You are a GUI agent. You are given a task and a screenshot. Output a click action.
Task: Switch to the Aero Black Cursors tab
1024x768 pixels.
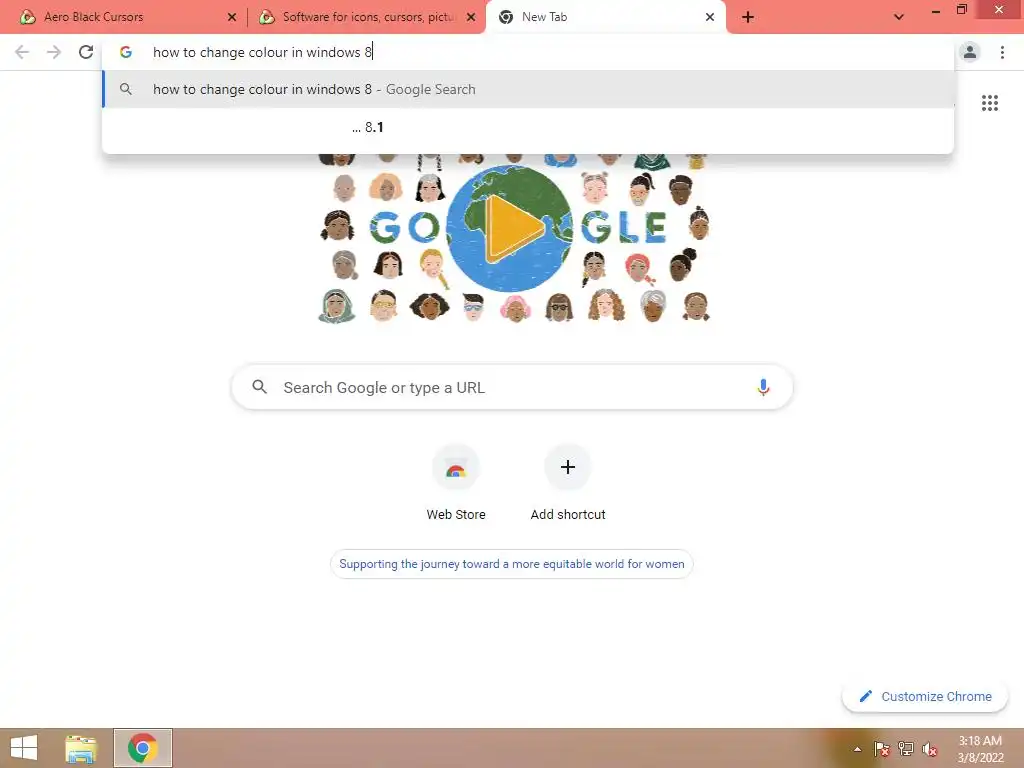click(x=124, y=17)
